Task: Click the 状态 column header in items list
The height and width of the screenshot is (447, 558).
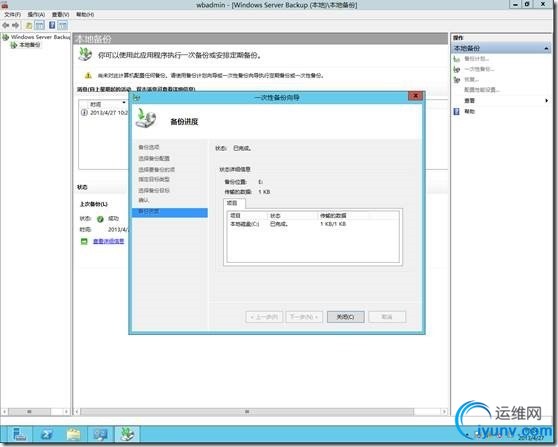Action: (292, 216)
